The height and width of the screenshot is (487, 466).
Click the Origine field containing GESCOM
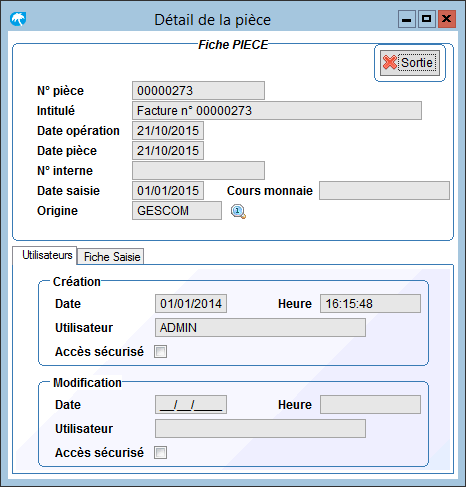point(177,211)
